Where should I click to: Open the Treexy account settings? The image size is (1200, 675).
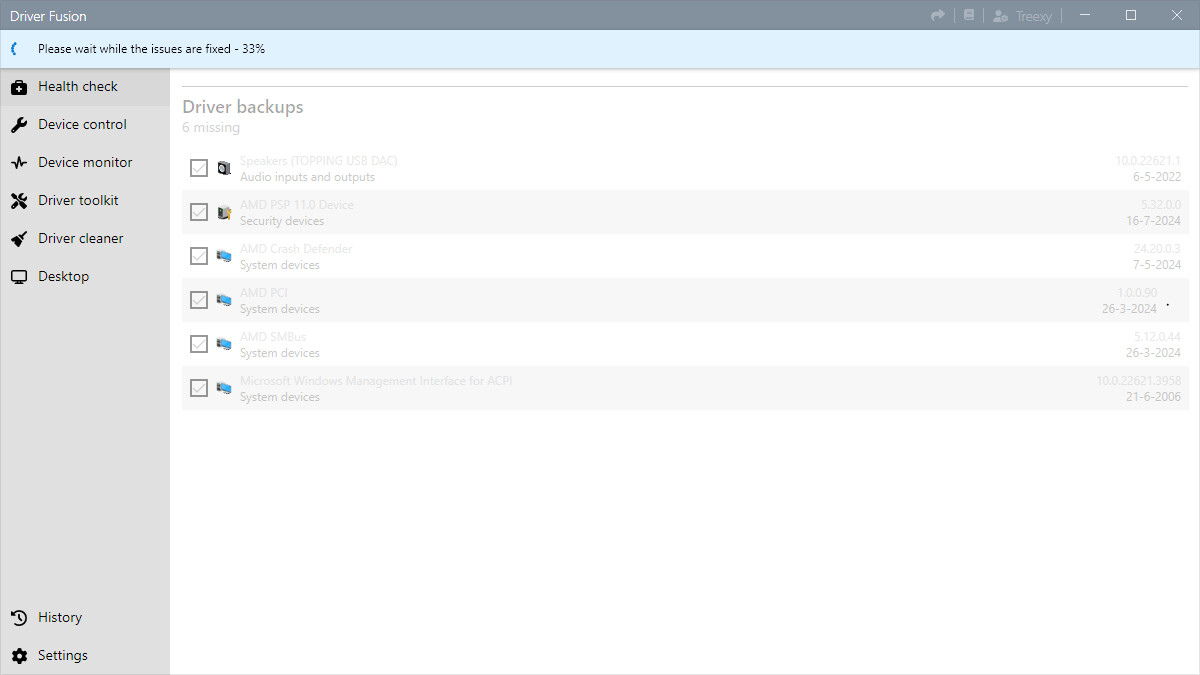(x=1022, y=16)
